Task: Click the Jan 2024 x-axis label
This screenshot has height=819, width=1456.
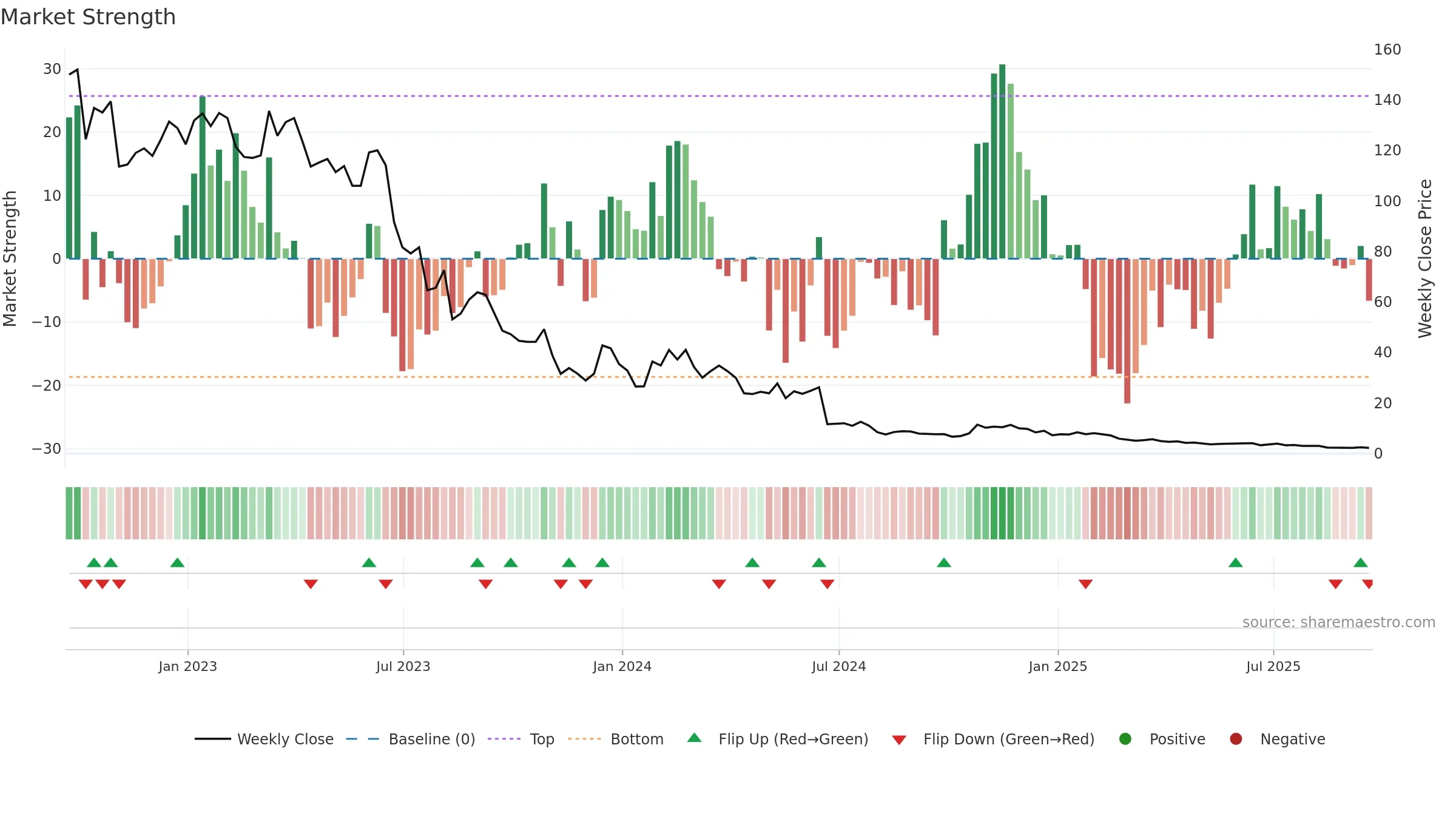Action: (622, 667)
